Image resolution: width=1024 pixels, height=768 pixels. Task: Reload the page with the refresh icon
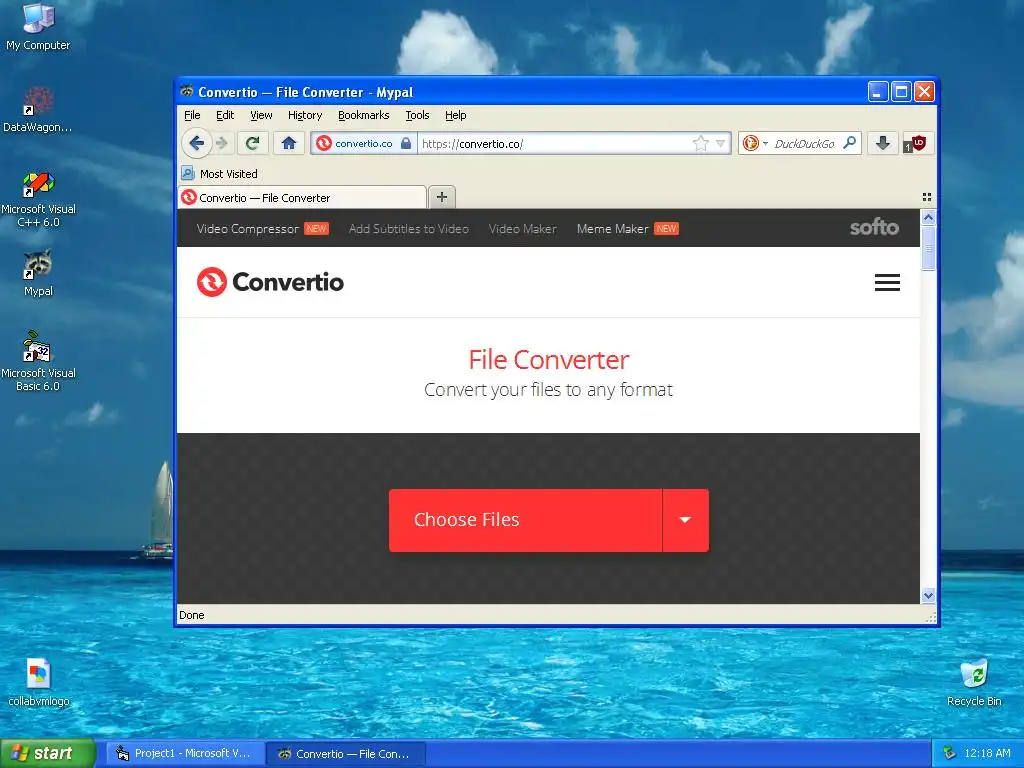[x=252, y=143]
